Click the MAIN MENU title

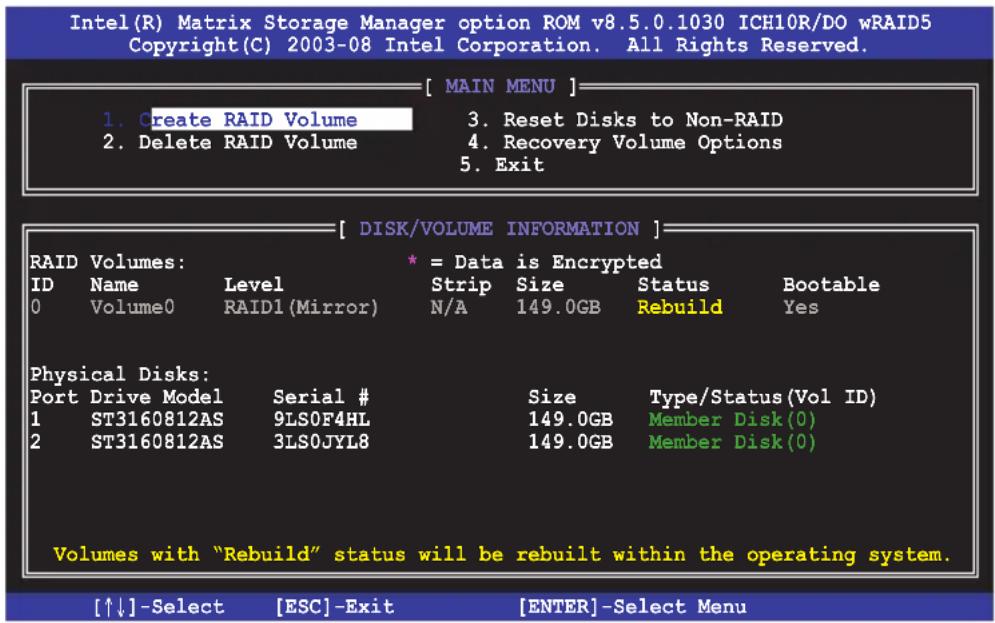[501, 86]
